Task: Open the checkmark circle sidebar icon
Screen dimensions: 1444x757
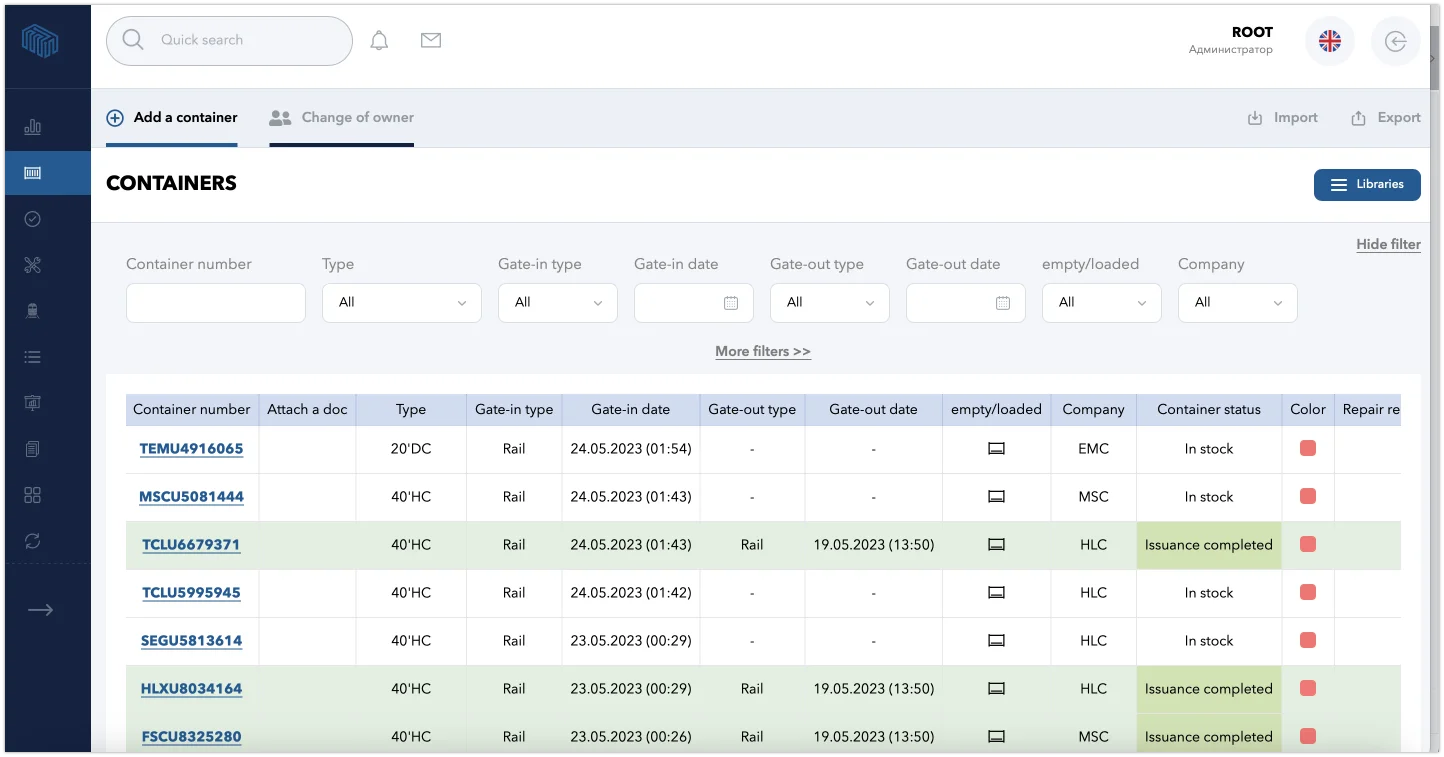Action: 33,219
